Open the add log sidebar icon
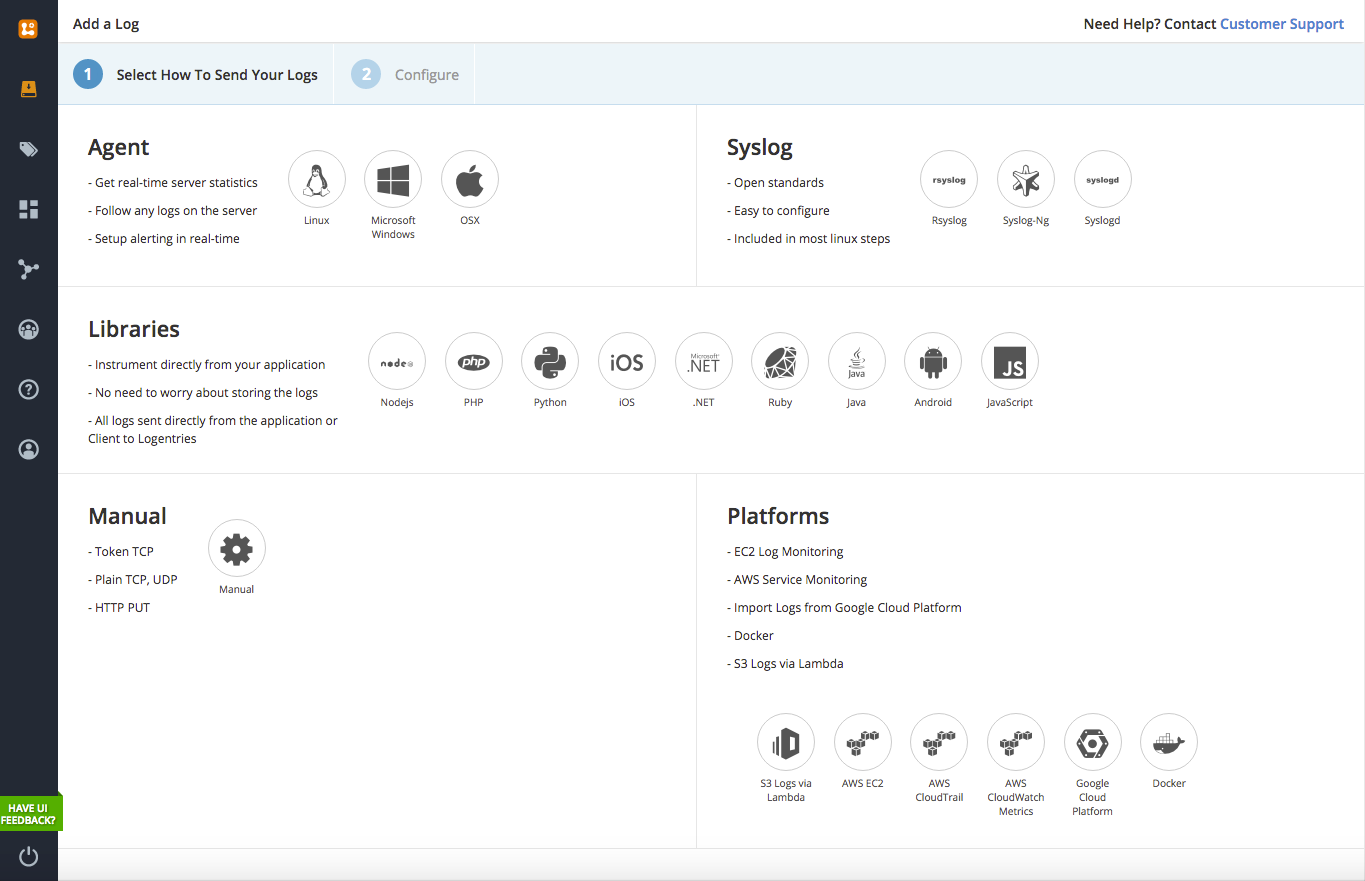The image size is (1365, 881). point(29,89)
